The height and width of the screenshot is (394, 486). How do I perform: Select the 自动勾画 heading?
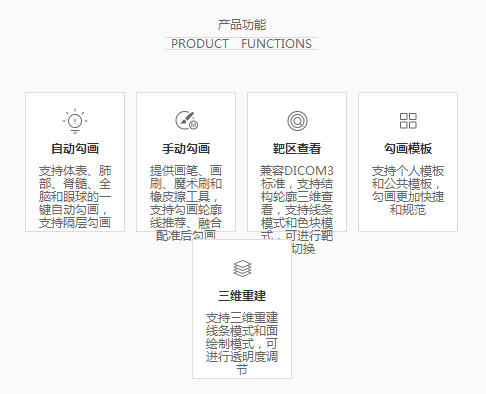point(75,149)
